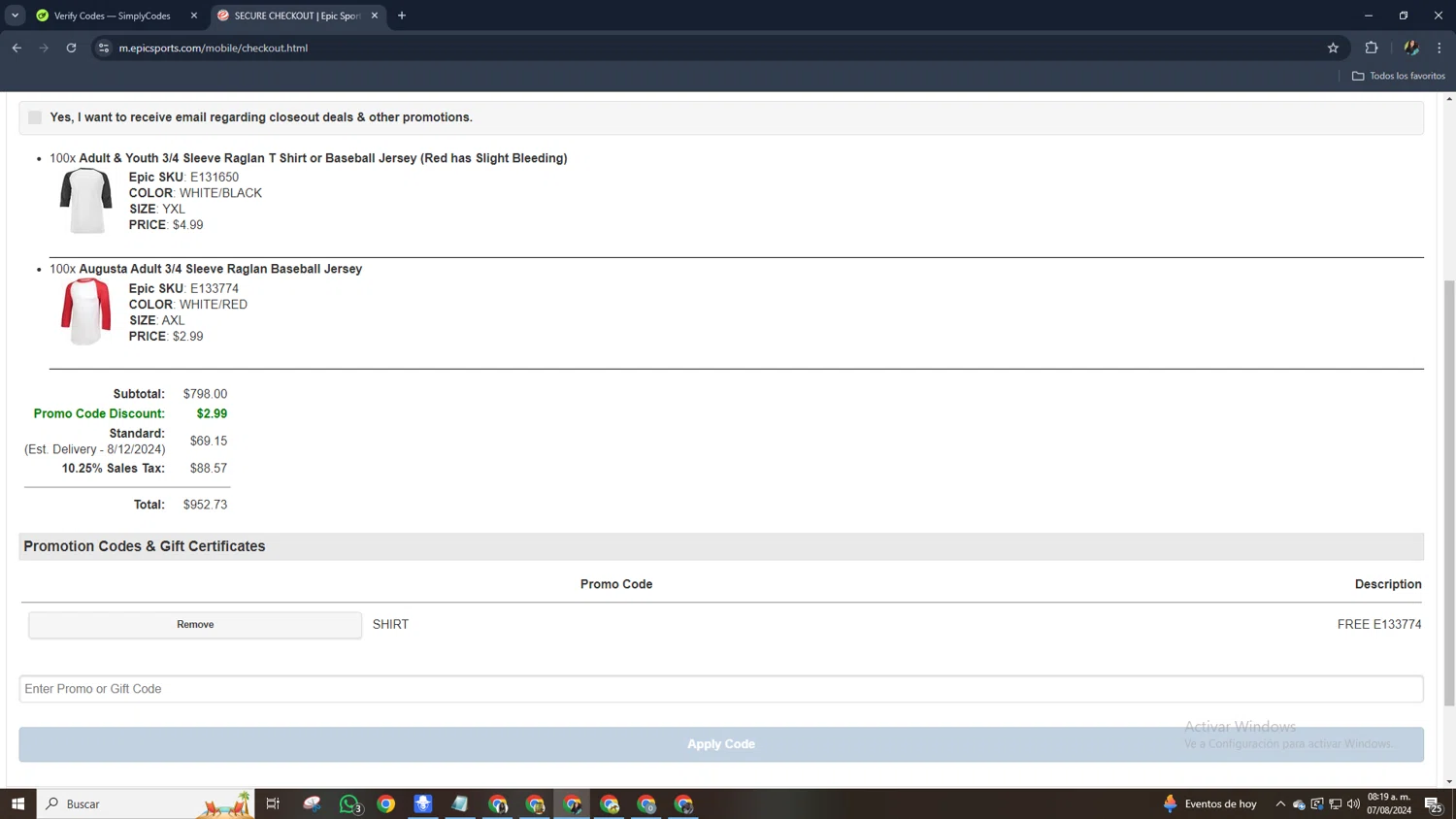Click the Buscar taskbar search box
Screen dimensions: 1456x819
click(146, 803)
